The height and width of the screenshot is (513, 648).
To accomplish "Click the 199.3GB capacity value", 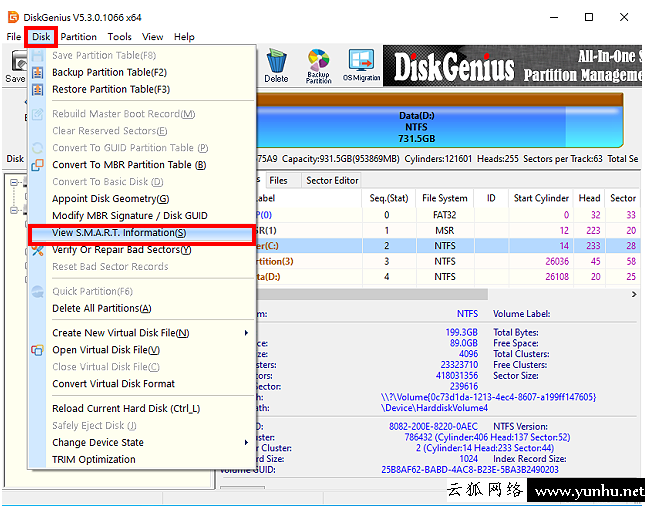I will [461, 333].
